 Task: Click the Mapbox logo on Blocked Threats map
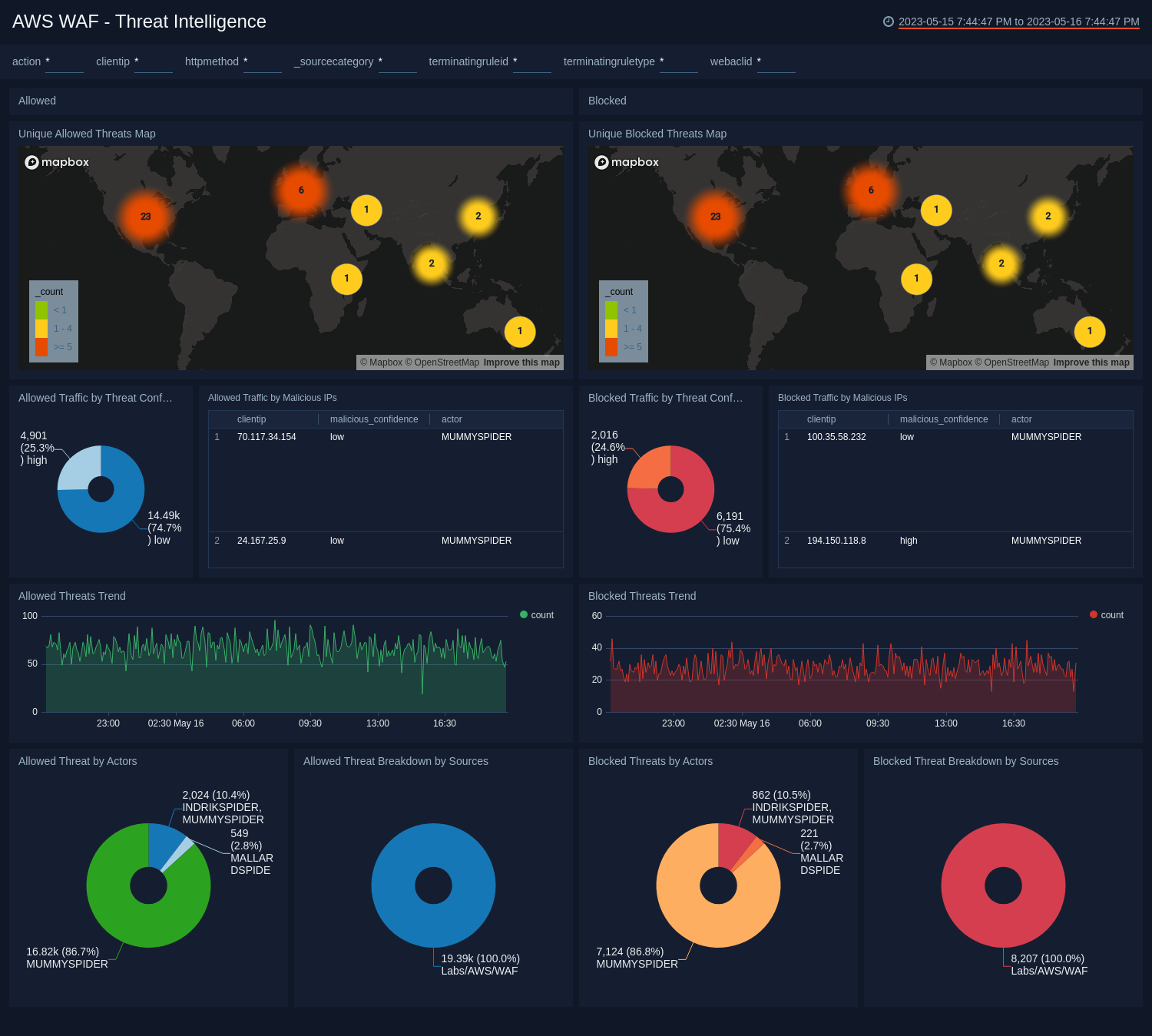(627, 162)
